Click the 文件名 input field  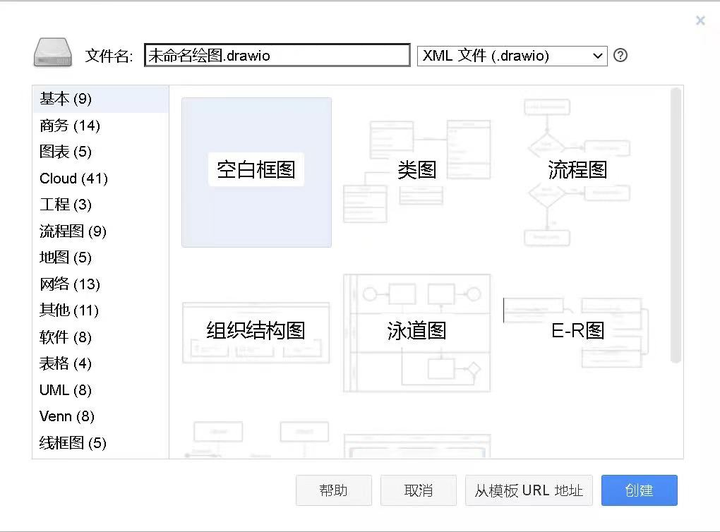pos(277,56)
